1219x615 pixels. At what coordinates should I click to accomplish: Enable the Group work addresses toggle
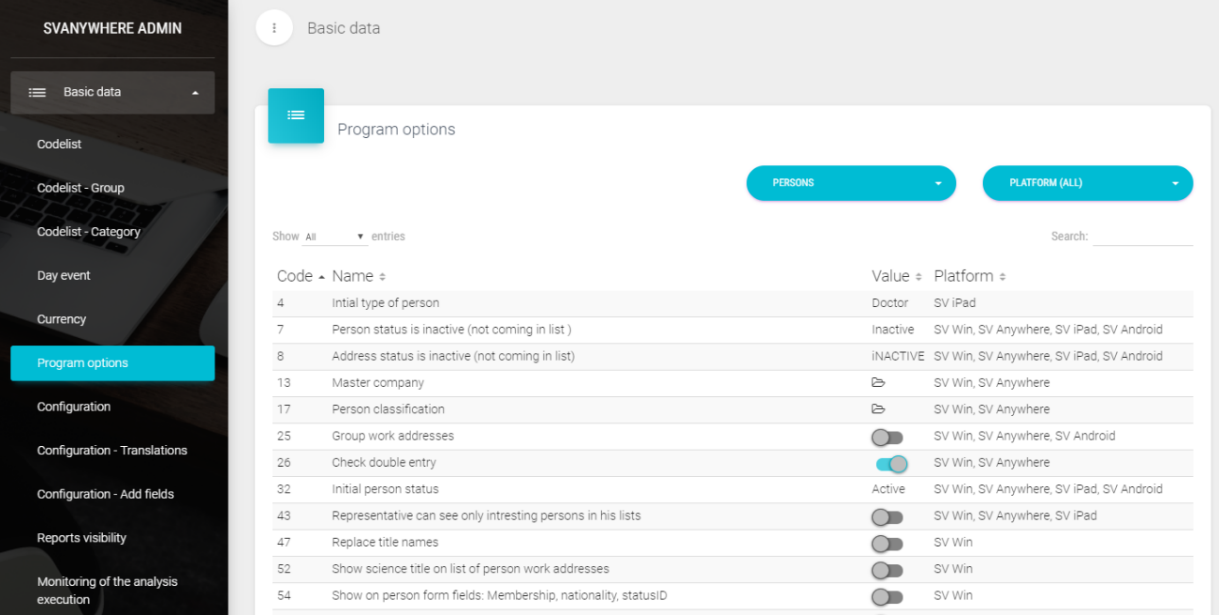(887, 437)
